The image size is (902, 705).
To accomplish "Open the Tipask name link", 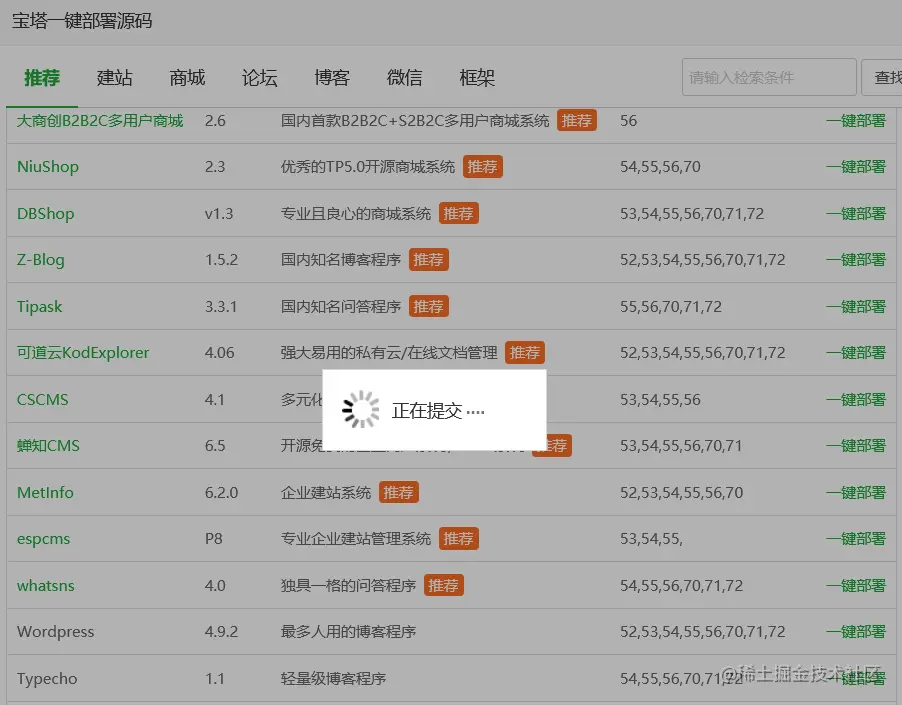I will [39, 306].
